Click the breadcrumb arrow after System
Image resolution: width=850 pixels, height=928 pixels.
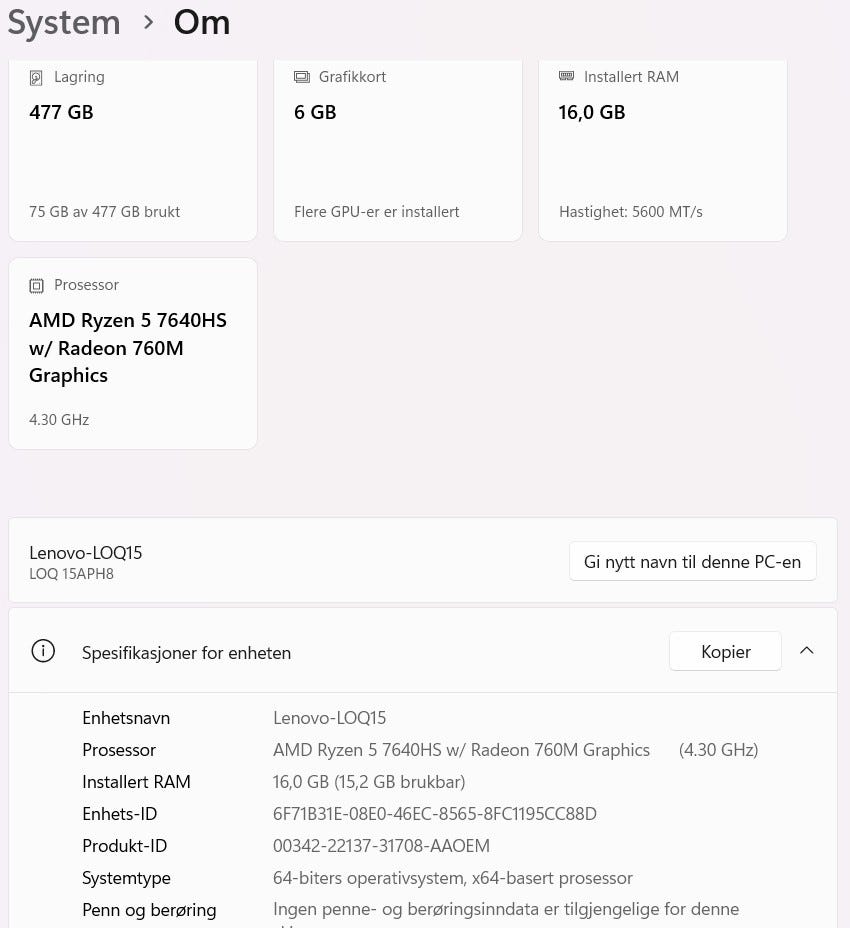coord(148,22)
